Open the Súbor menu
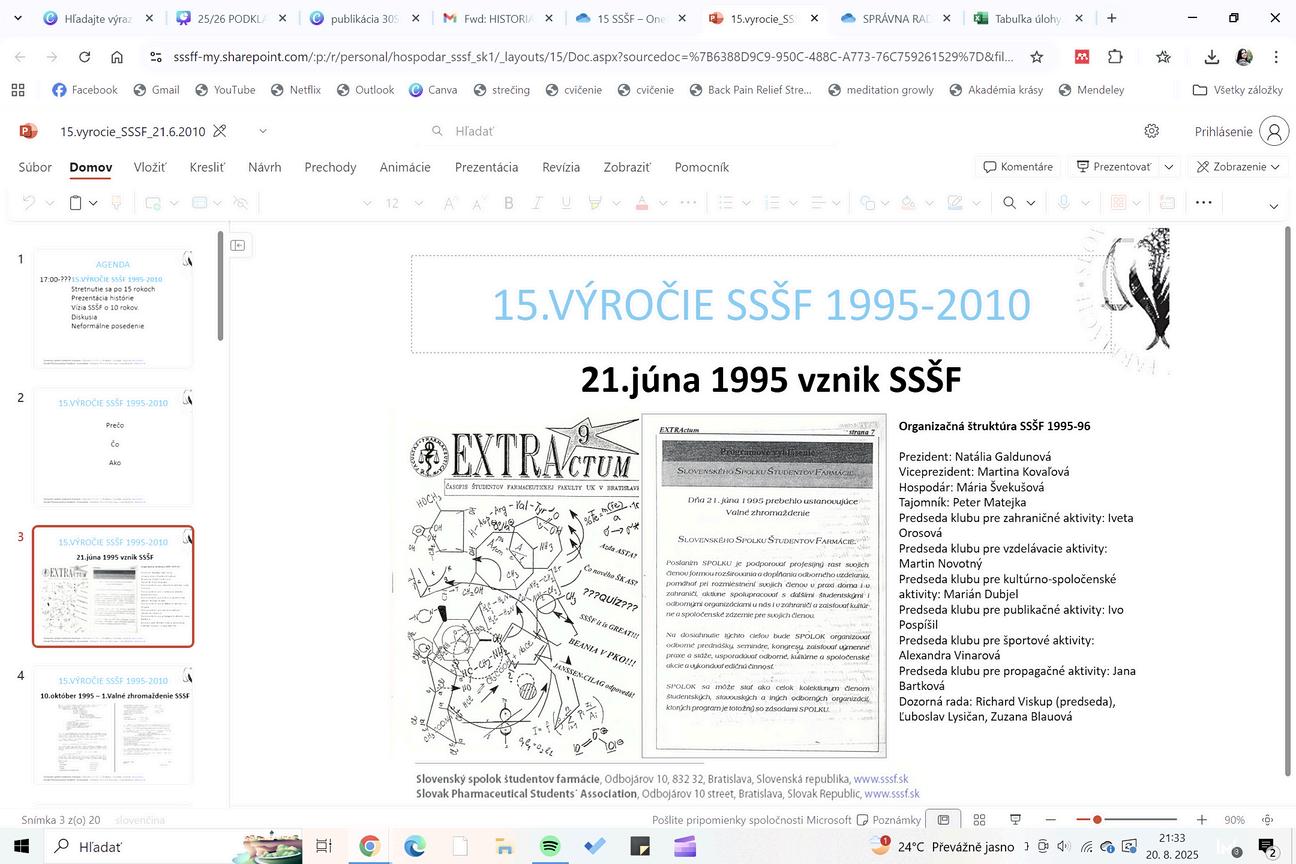 point(35,167)
